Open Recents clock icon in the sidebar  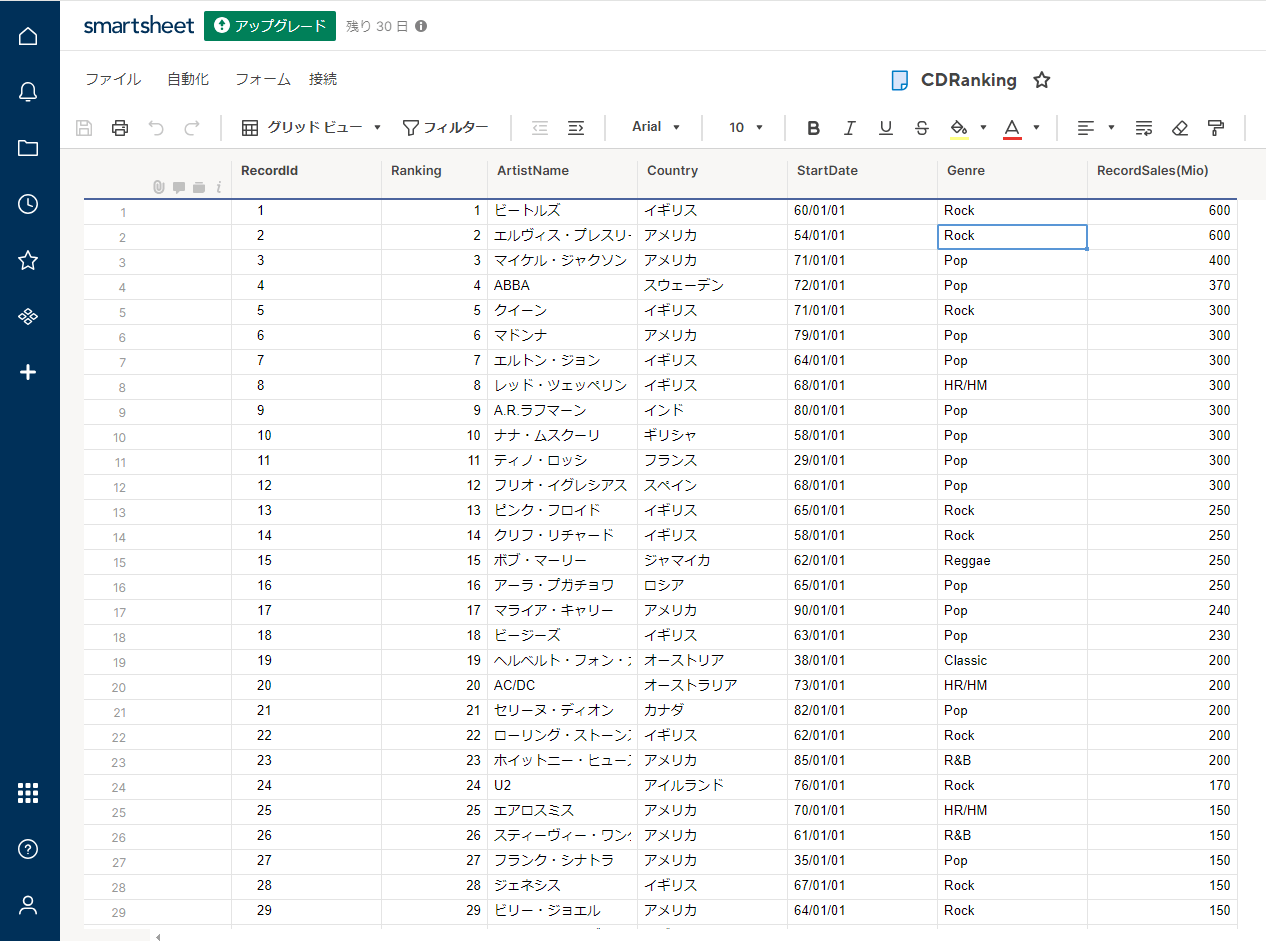pos(28,204)
